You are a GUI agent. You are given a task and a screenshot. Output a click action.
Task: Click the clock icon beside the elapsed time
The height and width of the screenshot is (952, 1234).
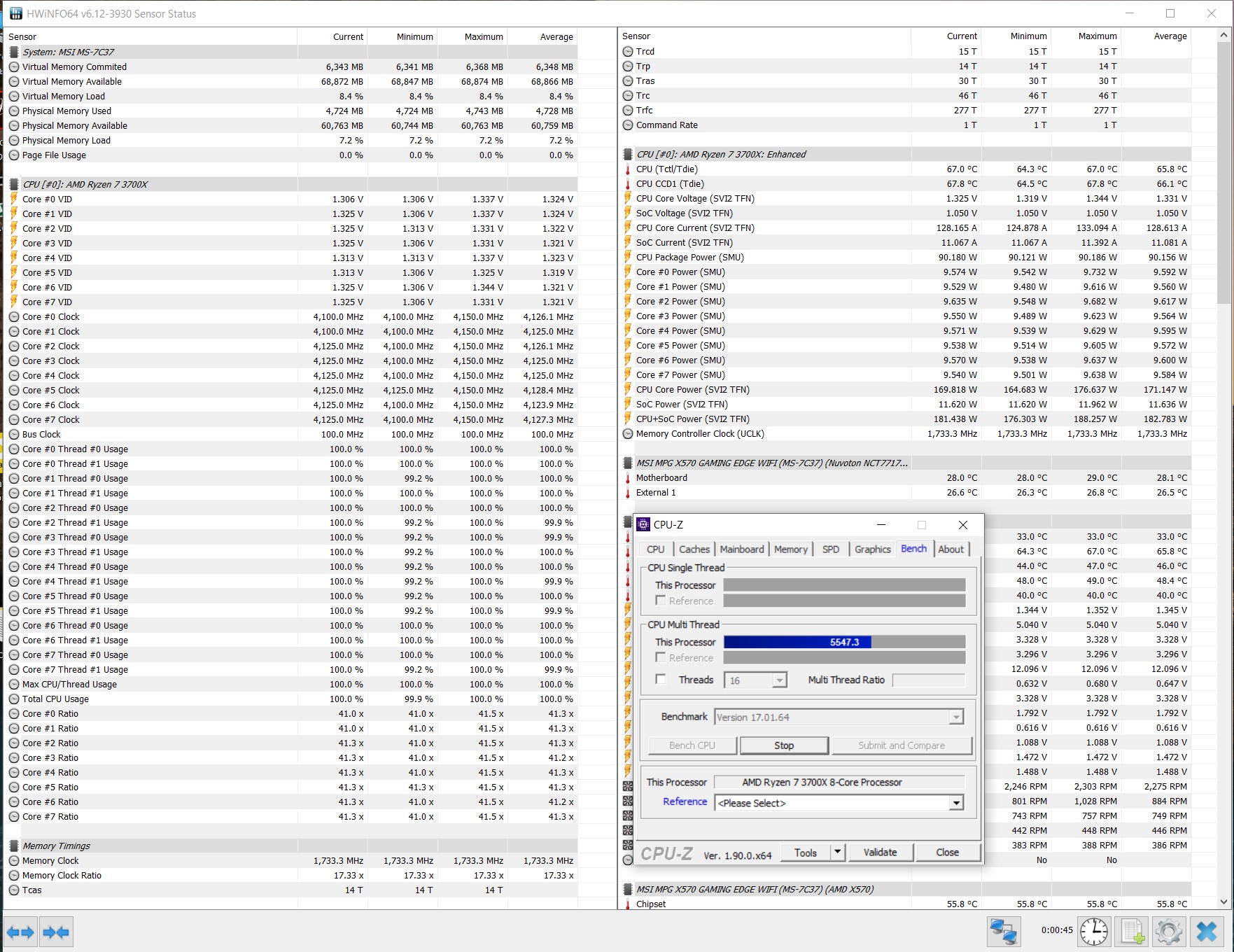point(1093,932)
